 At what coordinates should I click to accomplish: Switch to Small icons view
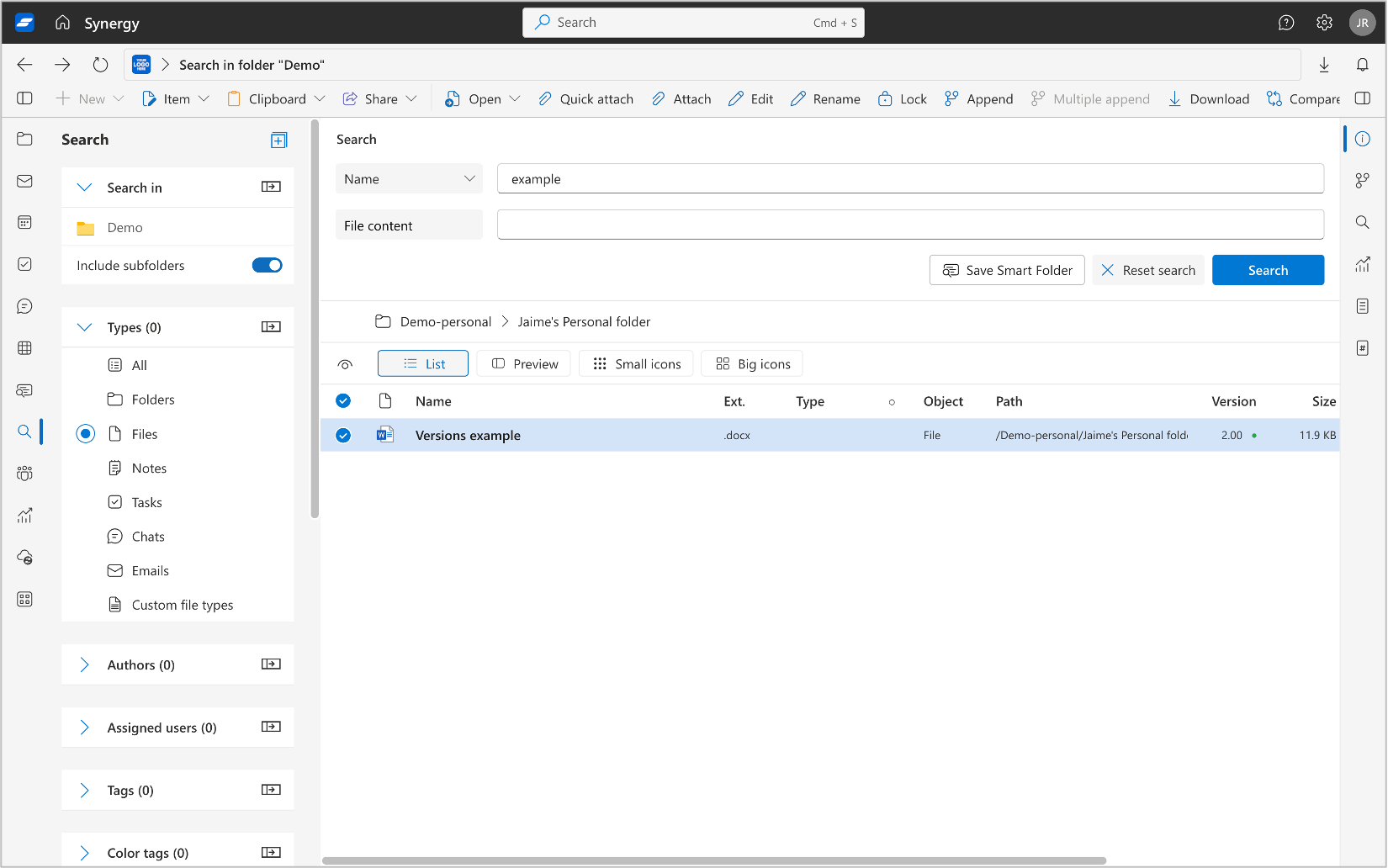point(636,363)
